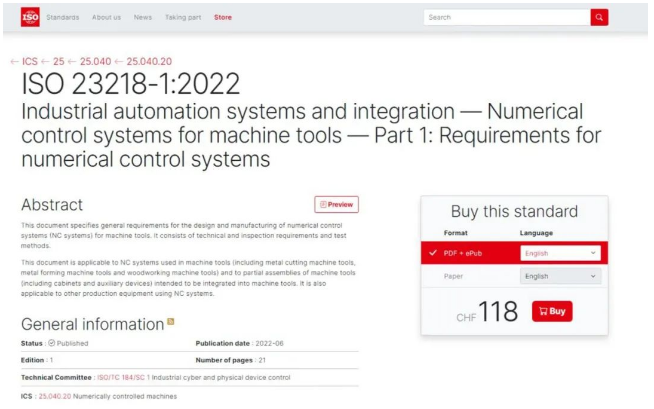
Task: Click the Buy this standard heading
Action: pyautogui.click(x=514, y=211)
